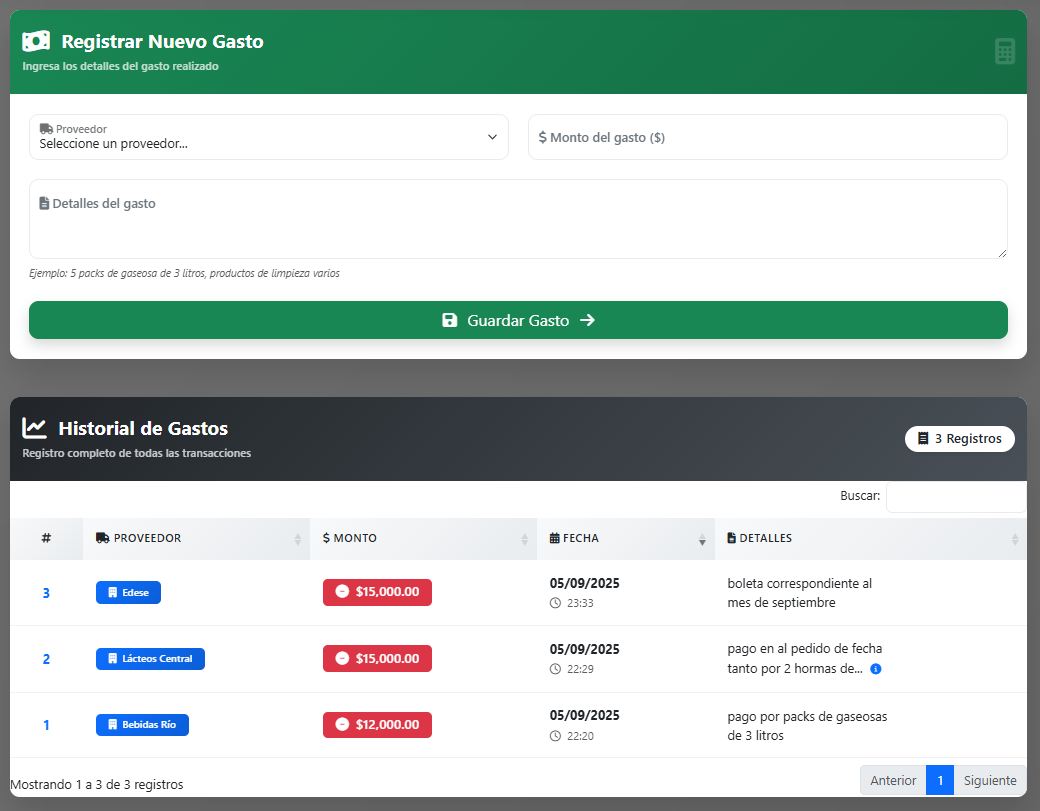
Task: Click the calculator icon in the green header
Action: click(x=1004, y=52)
